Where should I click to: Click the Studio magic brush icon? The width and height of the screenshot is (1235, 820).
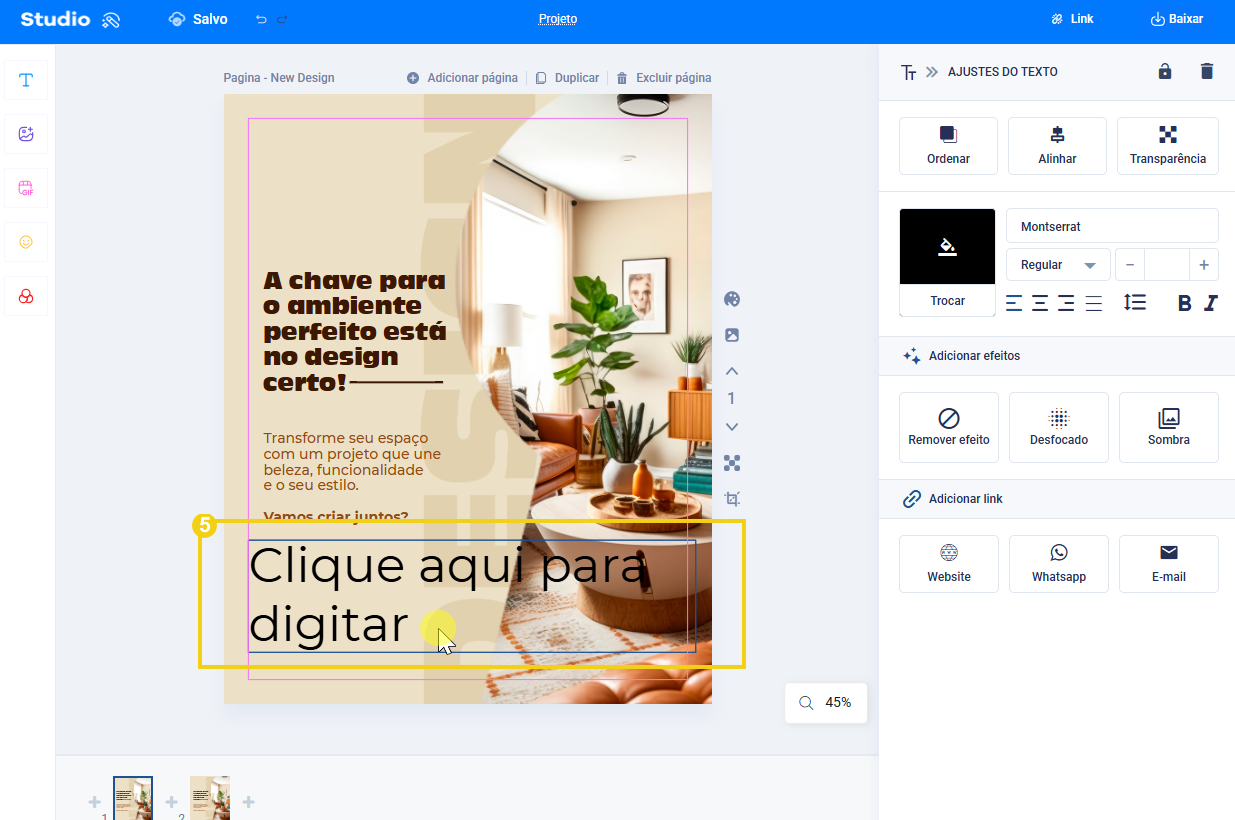click(x=111, y=19)
